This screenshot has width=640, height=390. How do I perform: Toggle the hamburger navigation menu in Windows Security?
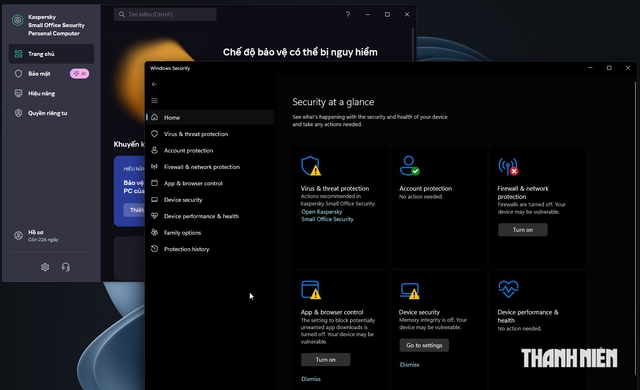tap(154, 101)
